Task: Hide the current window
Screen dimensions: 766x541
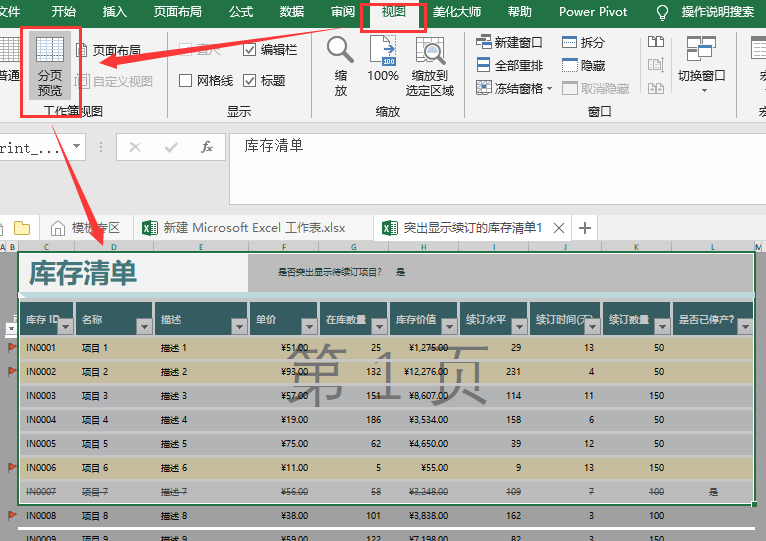Action: tap(584, 65)
